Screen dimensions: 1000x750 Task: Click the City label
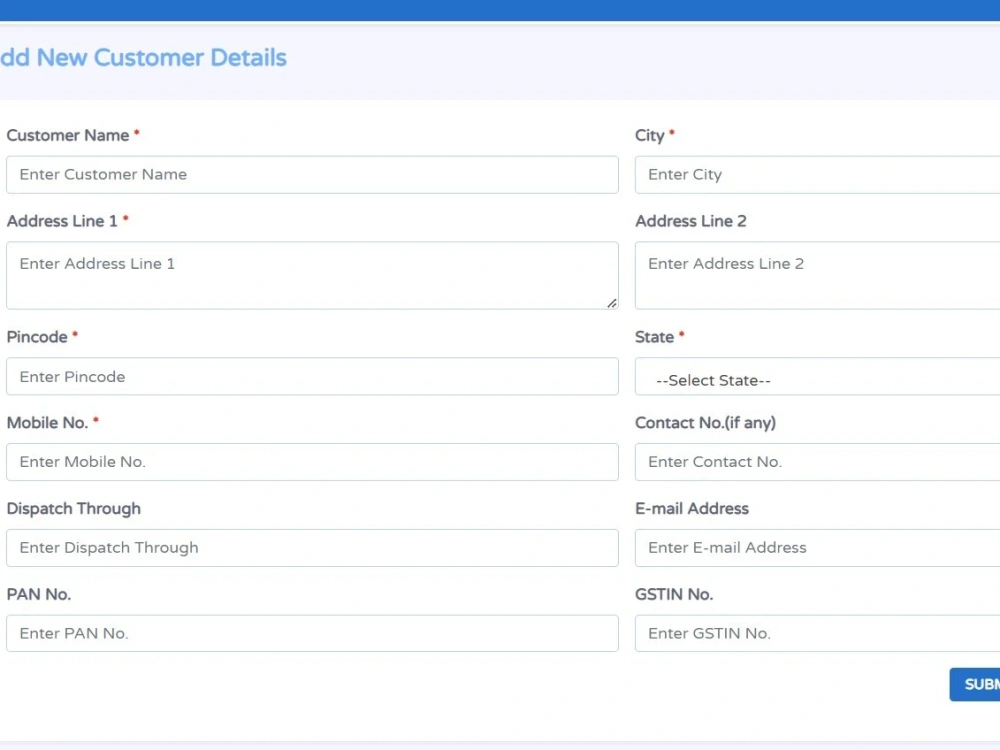(x=649, y=136)
